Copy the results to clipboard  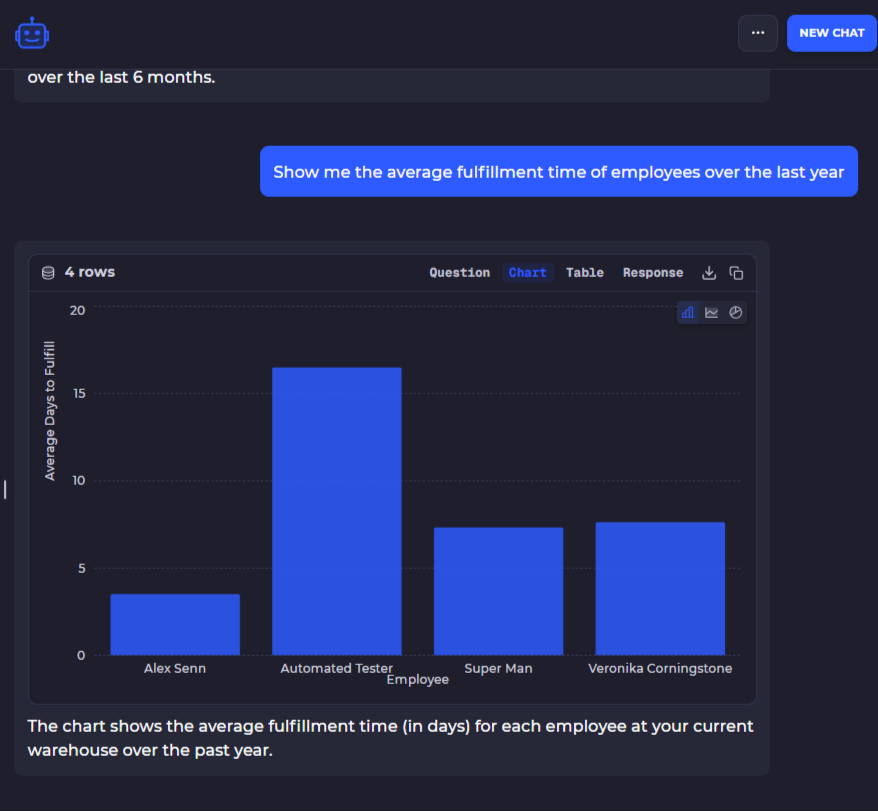[x=736, y=273]
